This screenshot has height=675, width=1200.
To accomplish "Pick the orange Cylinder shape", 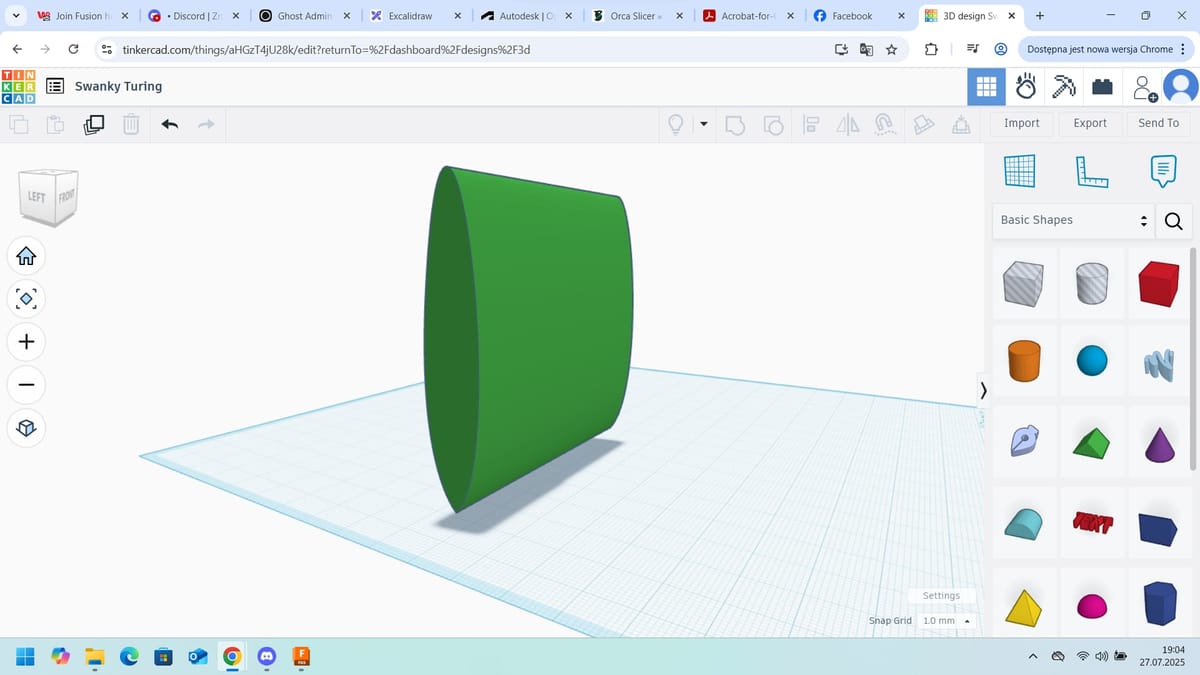I will (1024, 361).
